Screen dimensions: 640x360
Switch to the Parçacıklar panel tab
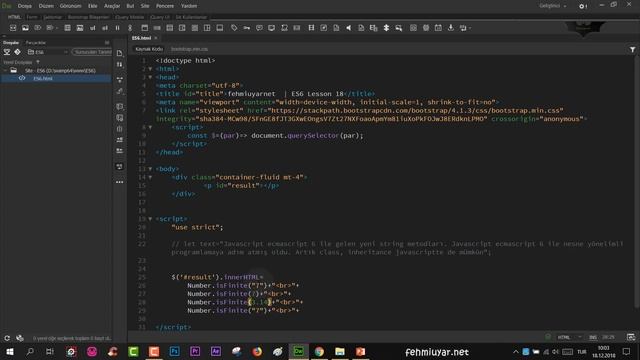36,42
